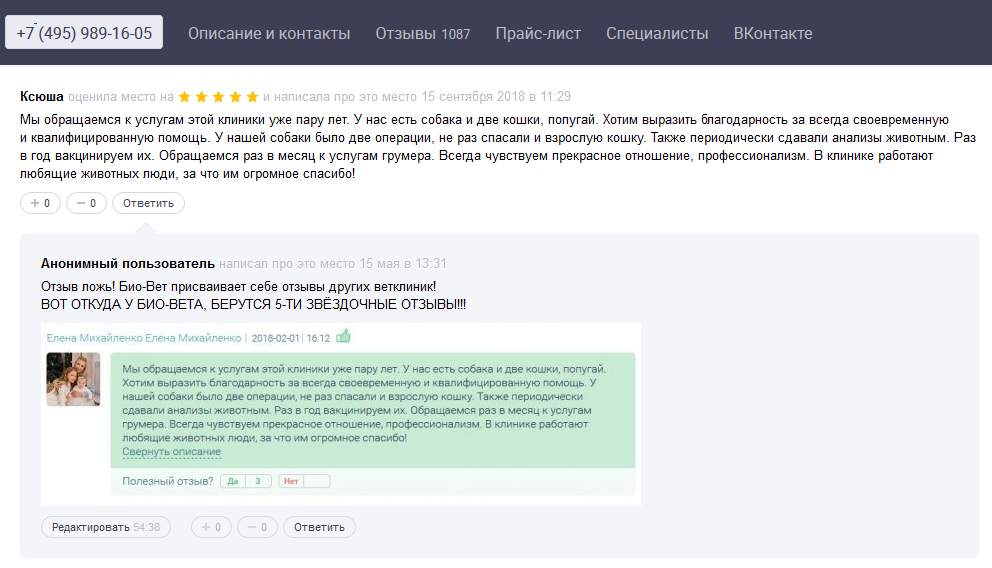Click the avatar photo in attached screenshot
Screen dimensions: 992x568
73,379
